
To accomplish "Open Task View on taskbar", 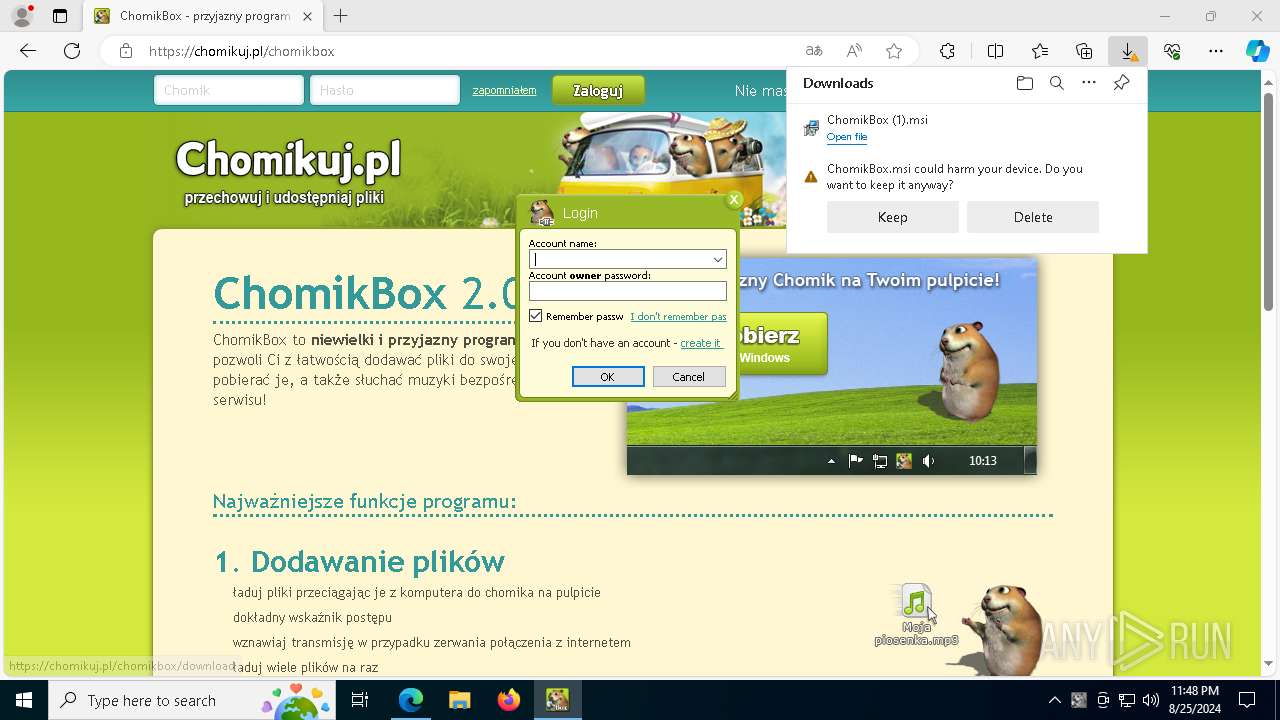I will (x=360, y=700).
